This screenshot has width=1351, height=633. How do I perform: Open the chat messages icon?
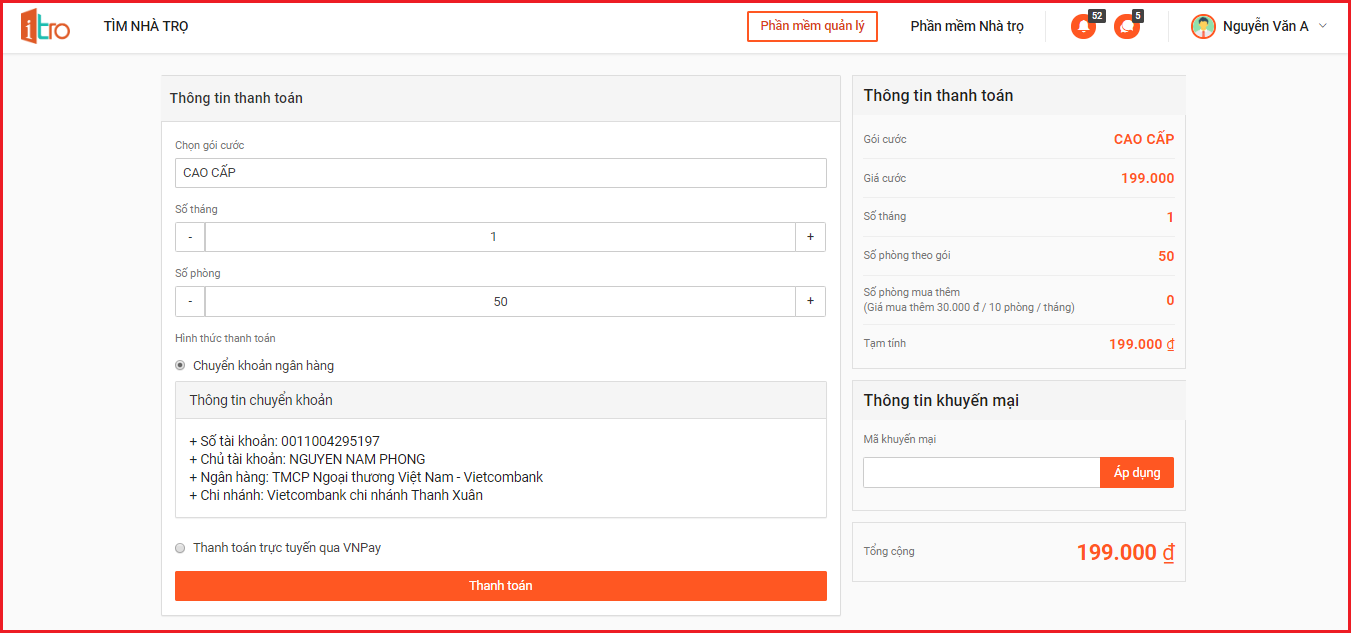coord(1127,27)
